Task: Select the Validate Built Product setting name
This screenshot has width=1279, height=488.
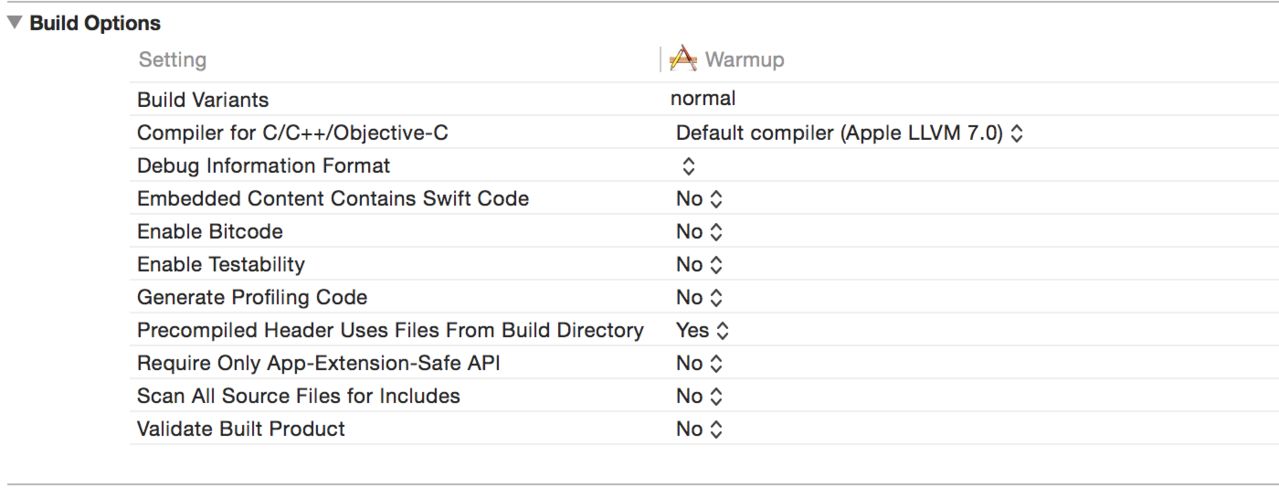Action: (x=241, y=429)
